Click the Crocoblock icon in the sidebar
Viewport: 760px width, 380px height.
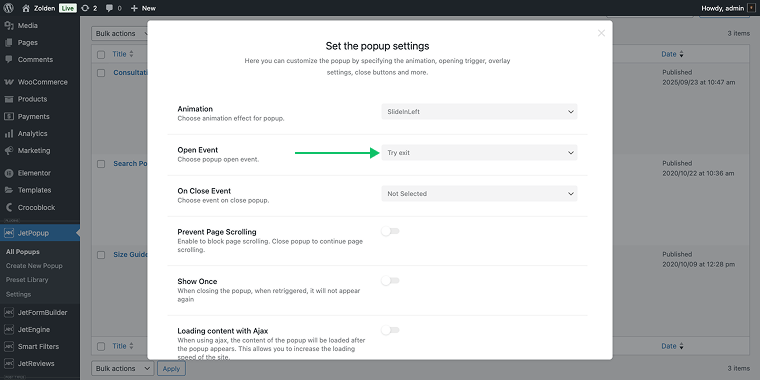click(x=9, y=207)
